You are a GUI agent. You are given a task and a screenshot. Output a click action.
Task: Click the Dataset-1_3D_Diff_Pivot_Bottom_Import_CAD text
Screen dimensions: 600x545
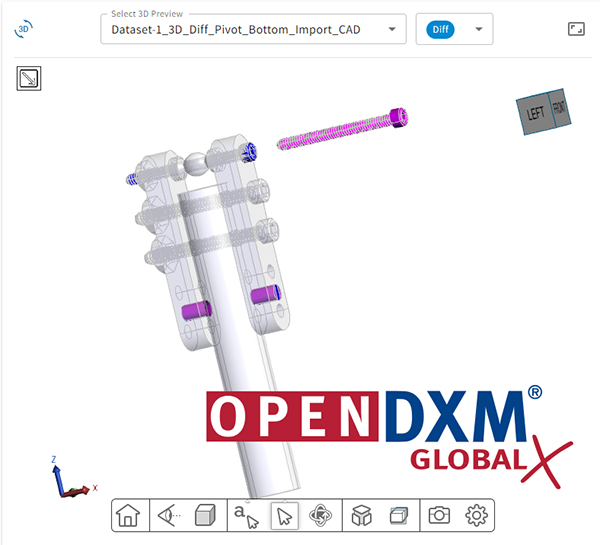[236, 30]
